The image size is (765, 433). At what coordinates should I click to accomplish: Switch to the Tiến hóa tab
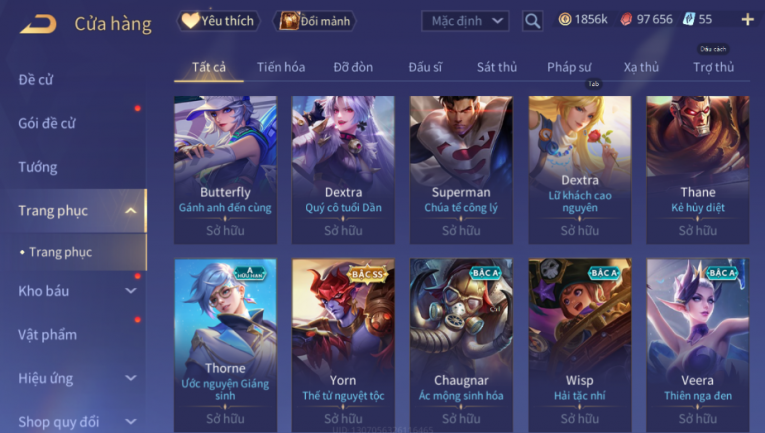(x=281, y=67)
